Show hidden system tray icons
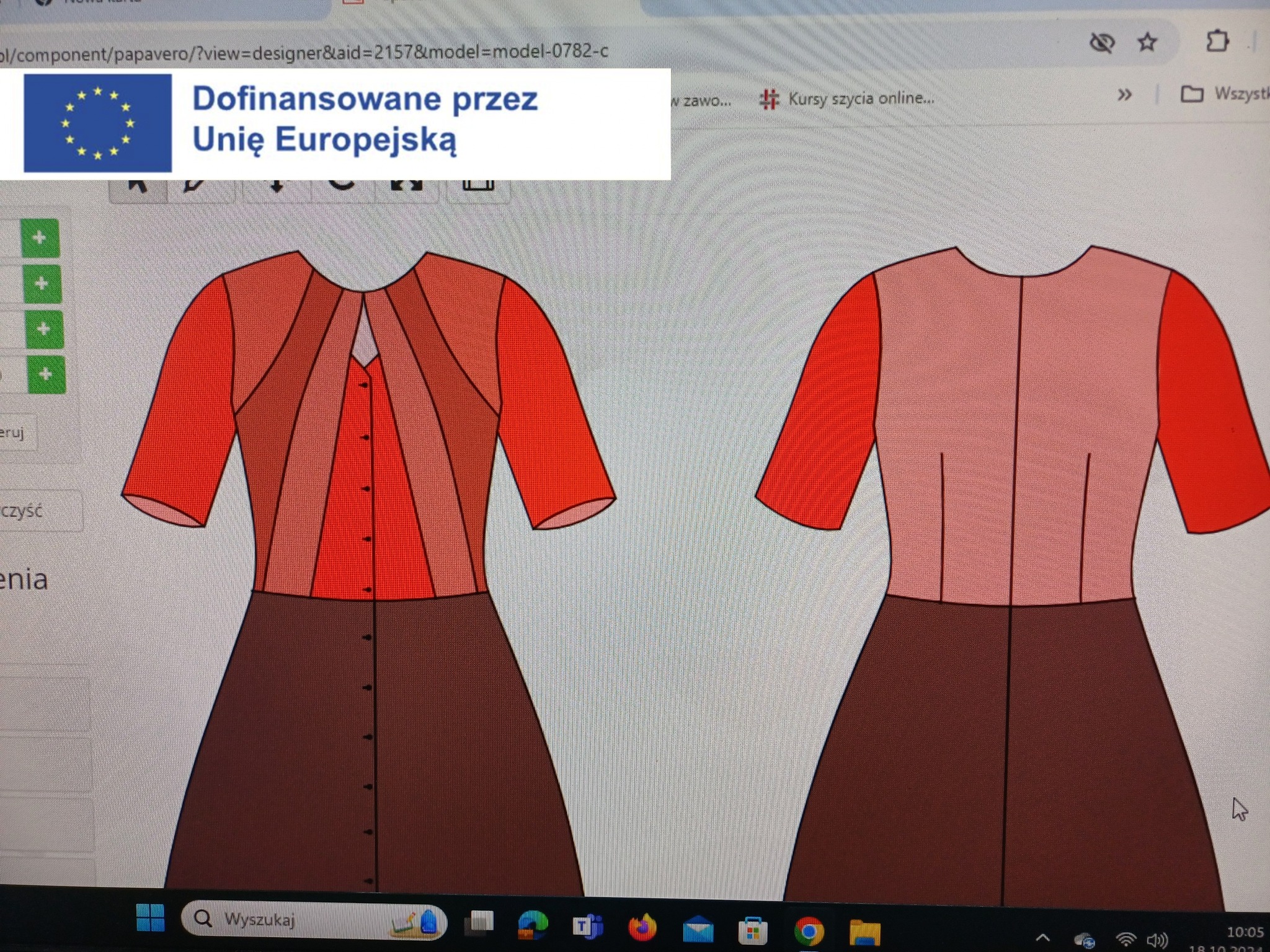 point(1042,937)
